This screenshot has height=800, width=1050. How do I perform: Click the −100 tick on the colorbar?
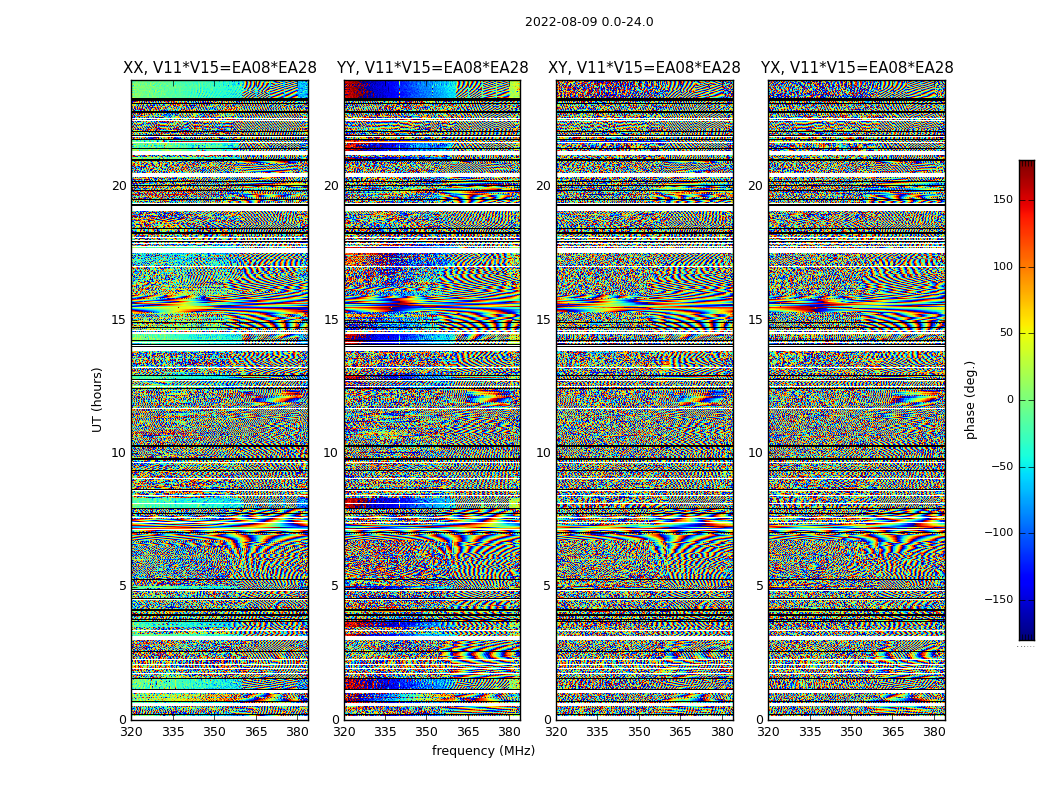tap(999, 532)
